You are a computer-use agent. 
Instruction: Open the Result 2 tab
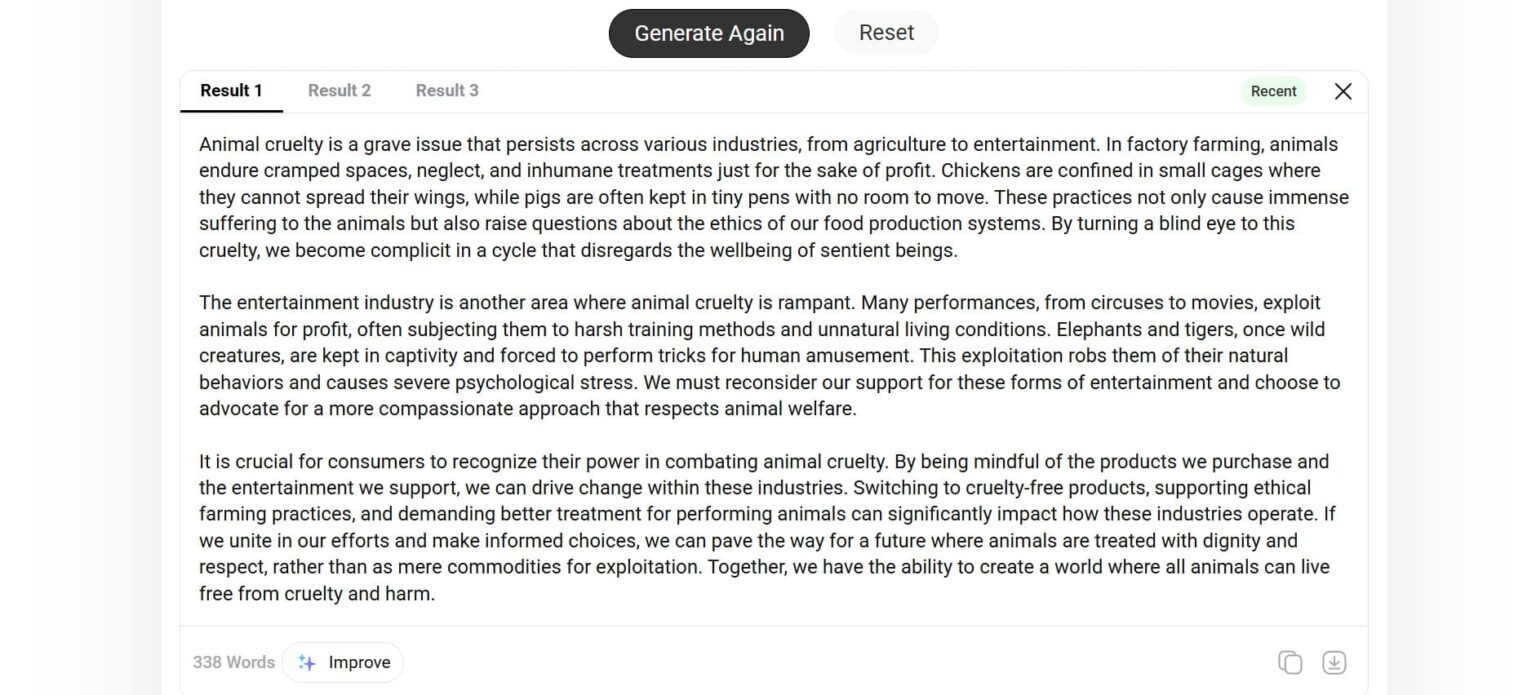[339, 91]
